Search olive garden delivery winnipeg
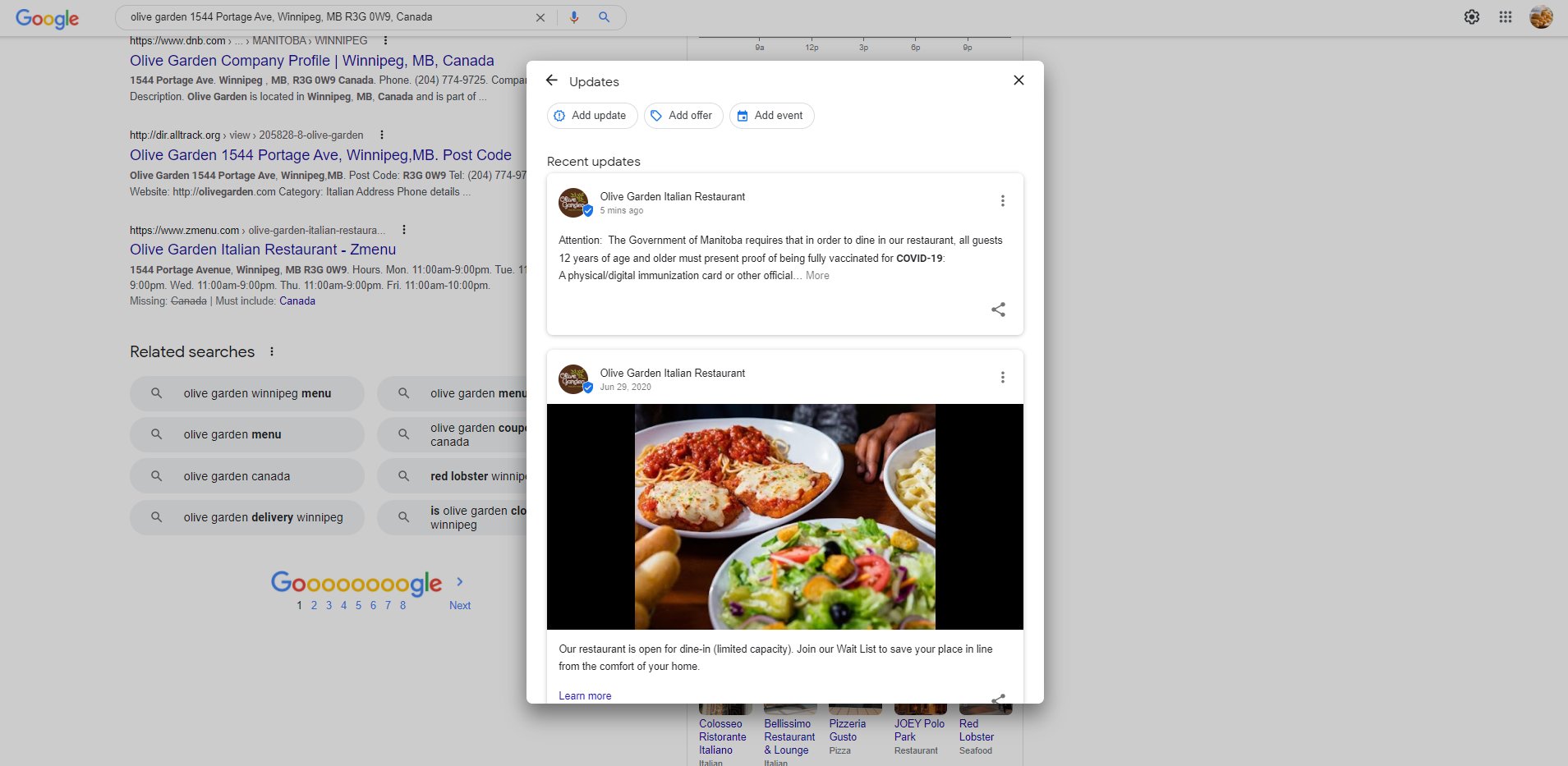The image size is (1568, 766). (246, 518)
